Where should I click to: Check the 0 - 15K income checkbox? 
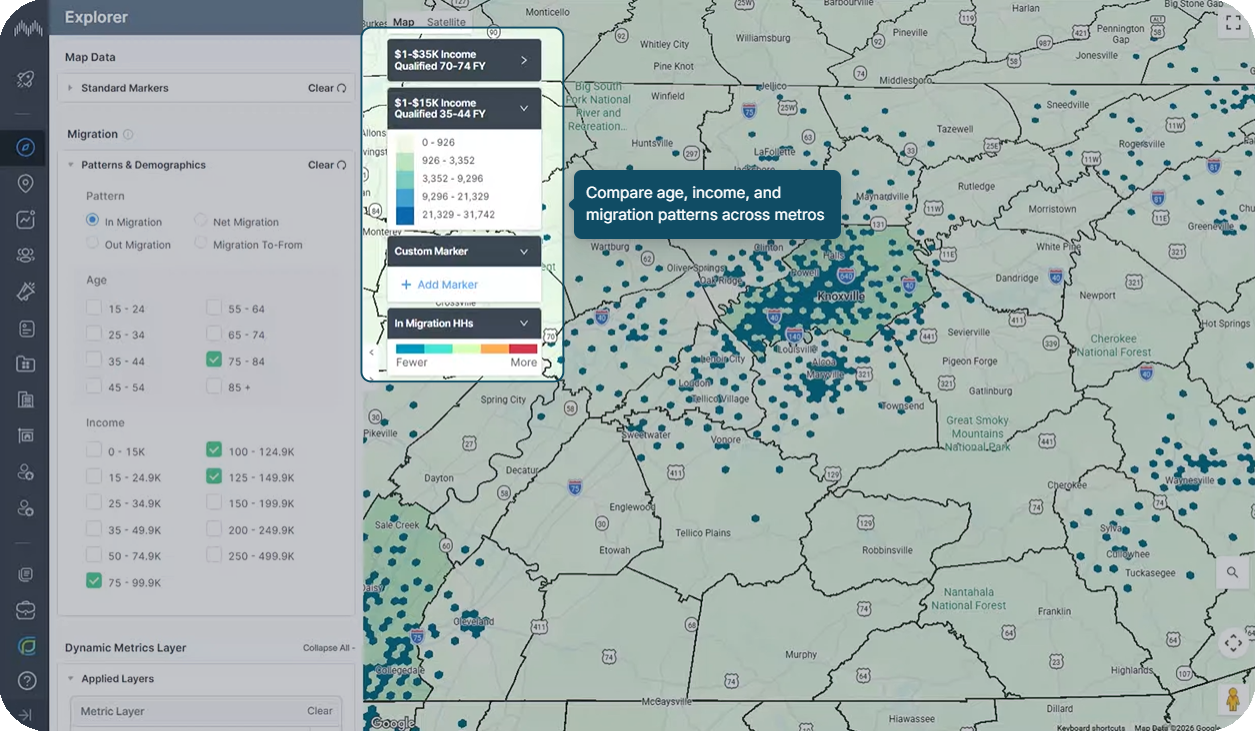coord(93,450)
